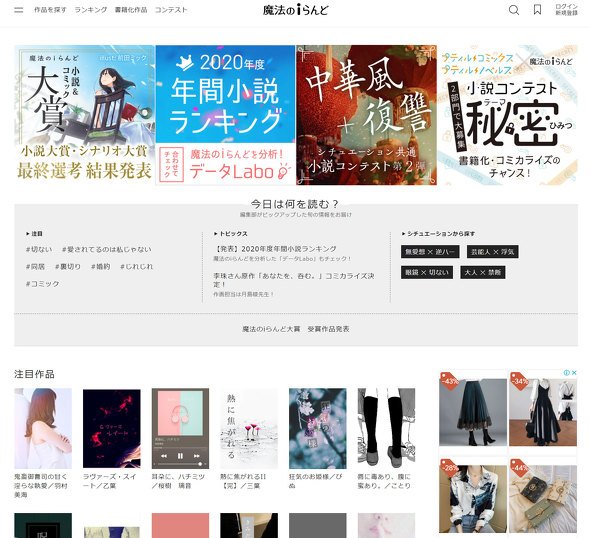Viewport: 590px width, 538px height.
Task: Open the bookmark icon in header
Action: [x=537, y=10]
